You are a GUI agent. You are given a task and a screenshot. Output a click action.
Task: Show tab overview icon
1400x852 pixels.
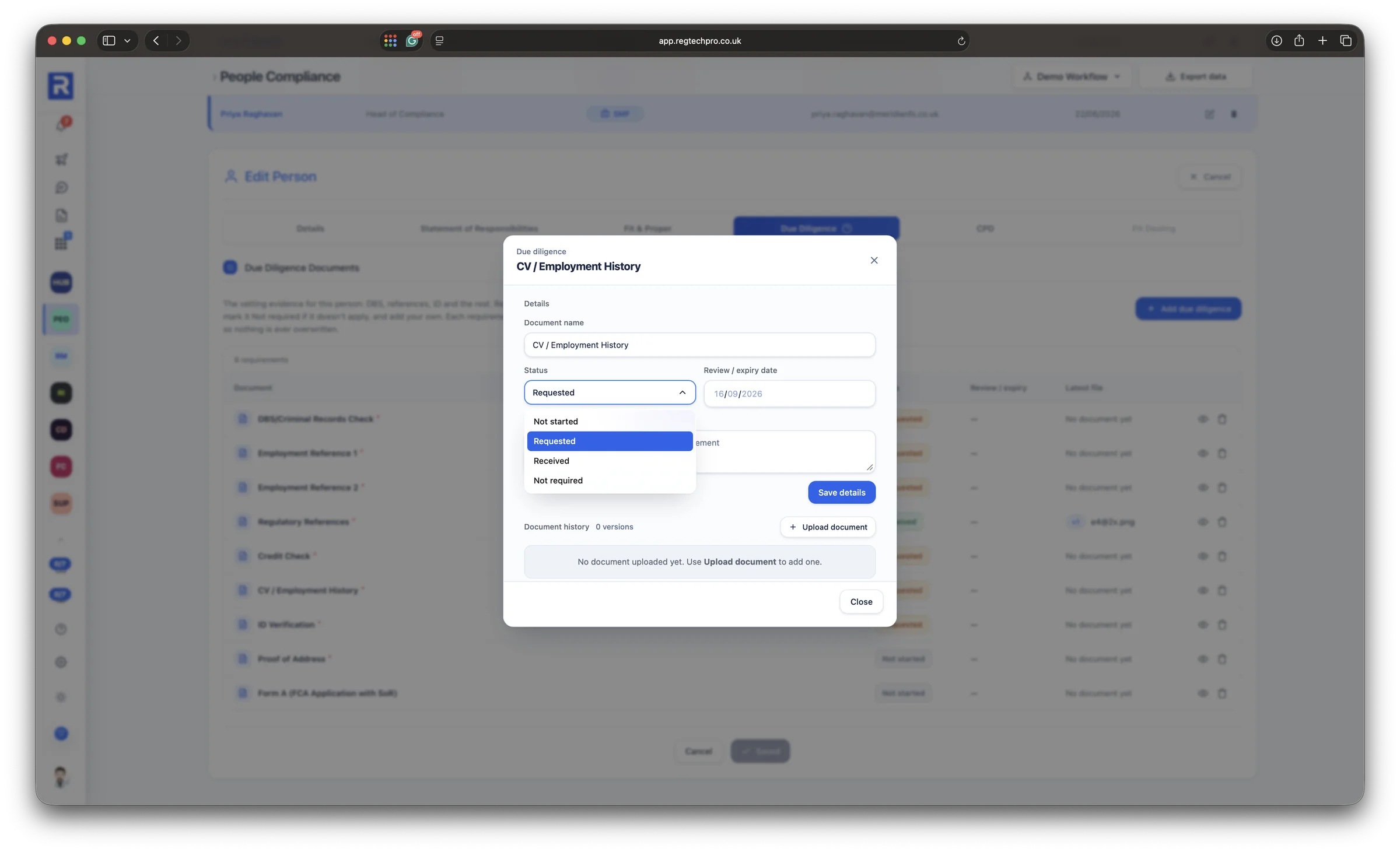(1346, 41)
